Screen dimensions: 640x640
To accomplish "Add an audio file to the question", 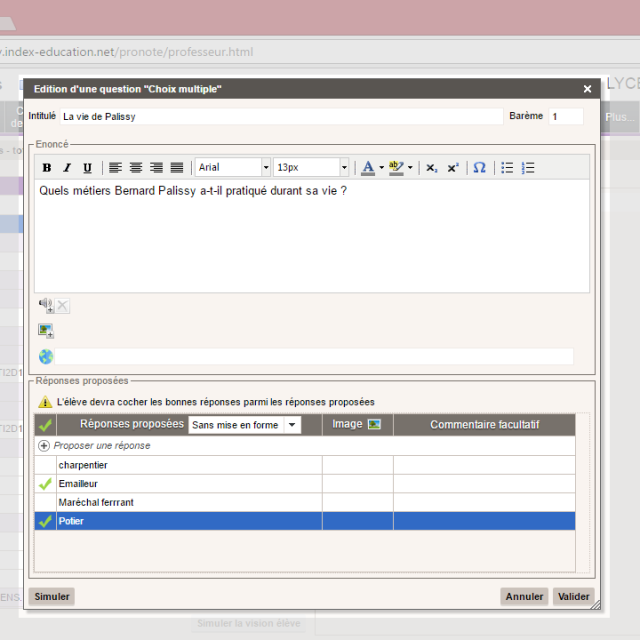I will click(46, 306).
